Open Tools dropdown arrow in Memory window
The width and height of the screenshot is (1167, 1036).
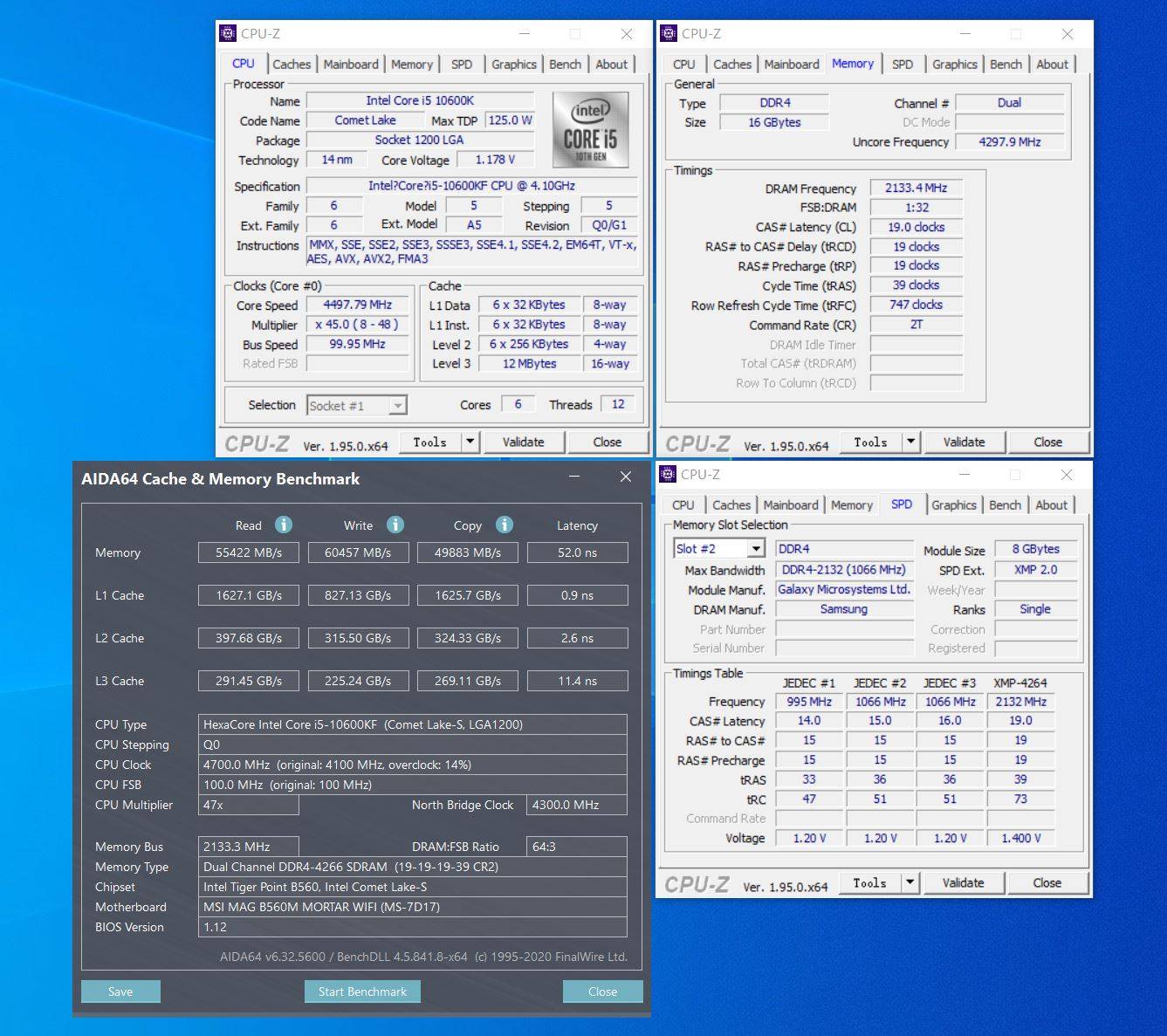910,442
